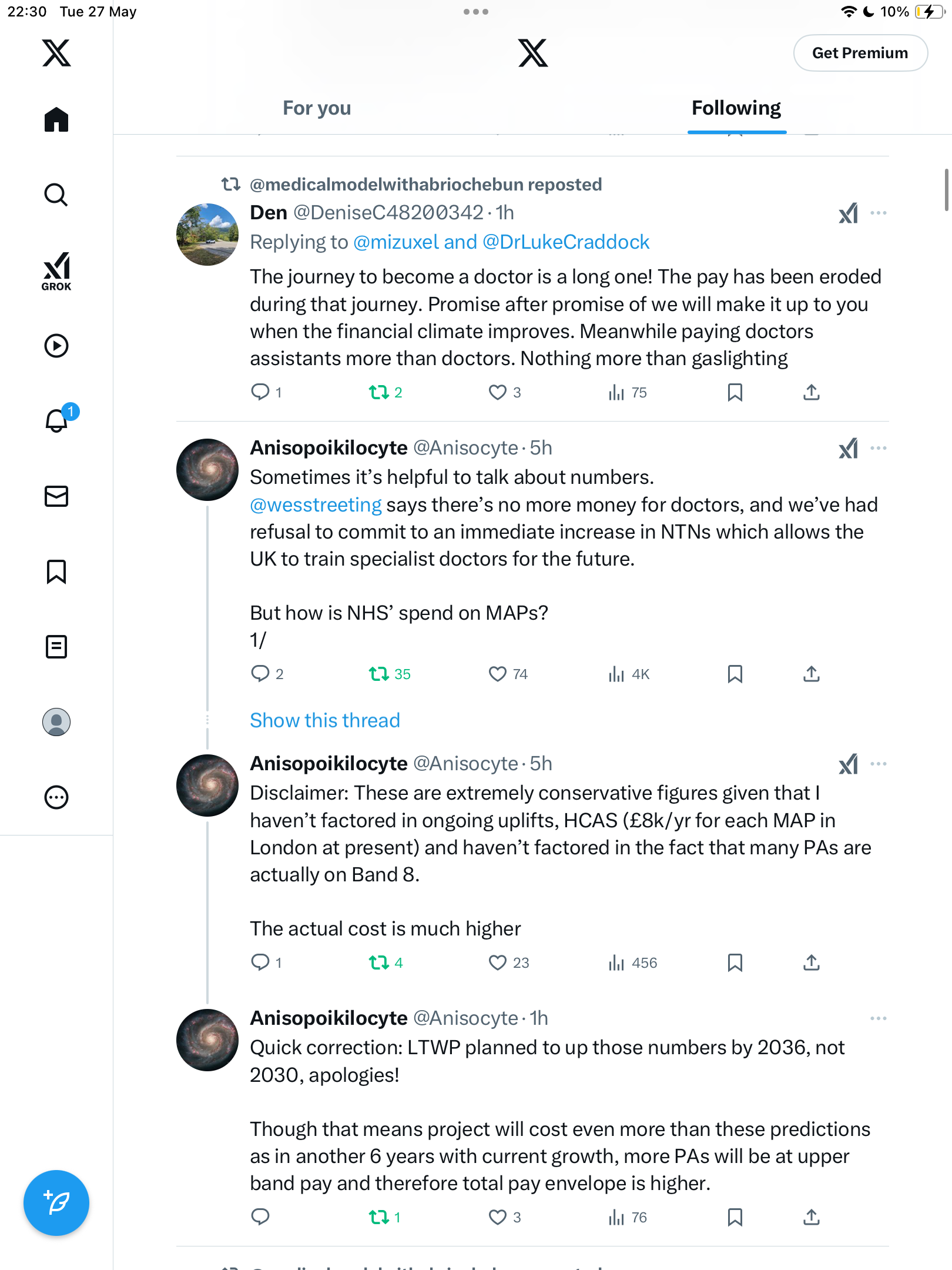Click the Get Premium button
This screenshot has height=1270, width=952.
[860, 53]
